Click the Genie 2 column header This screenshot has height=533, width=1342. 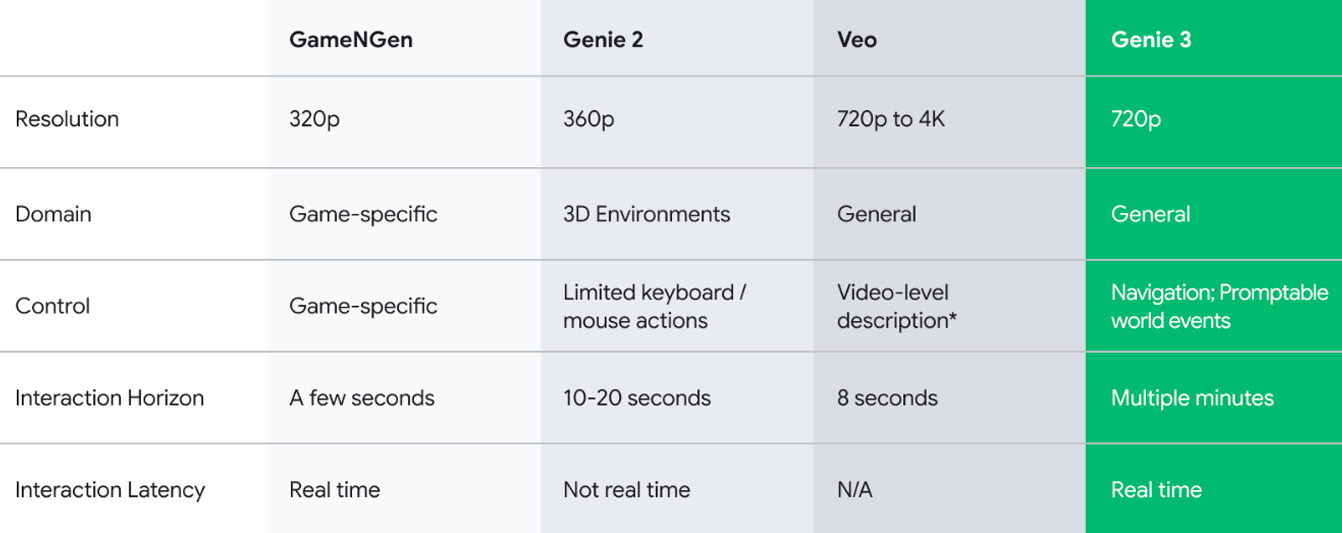603,40
